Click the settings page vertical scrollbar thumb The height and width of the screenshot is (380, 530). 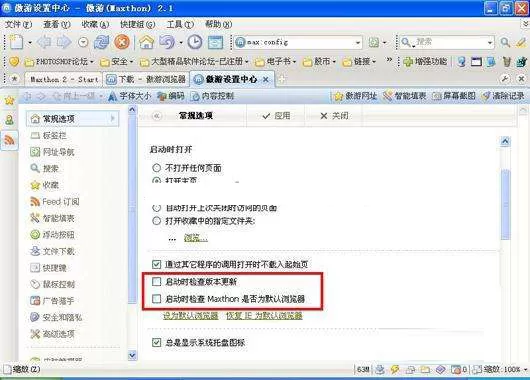pos(506,204)
